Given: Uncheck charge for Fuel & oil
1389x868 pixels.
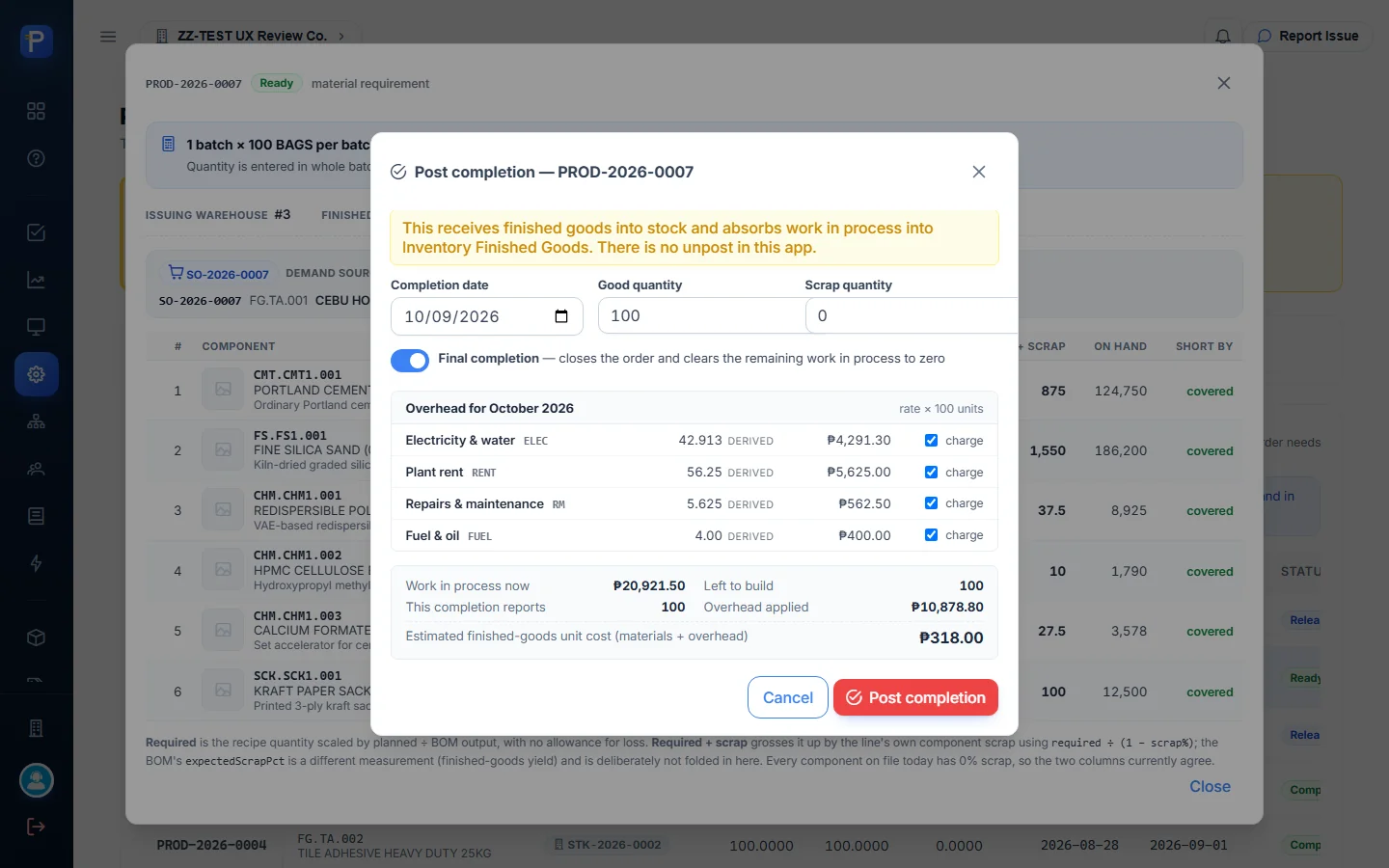Looking at the screenshot, I should (x=931, y=535).
